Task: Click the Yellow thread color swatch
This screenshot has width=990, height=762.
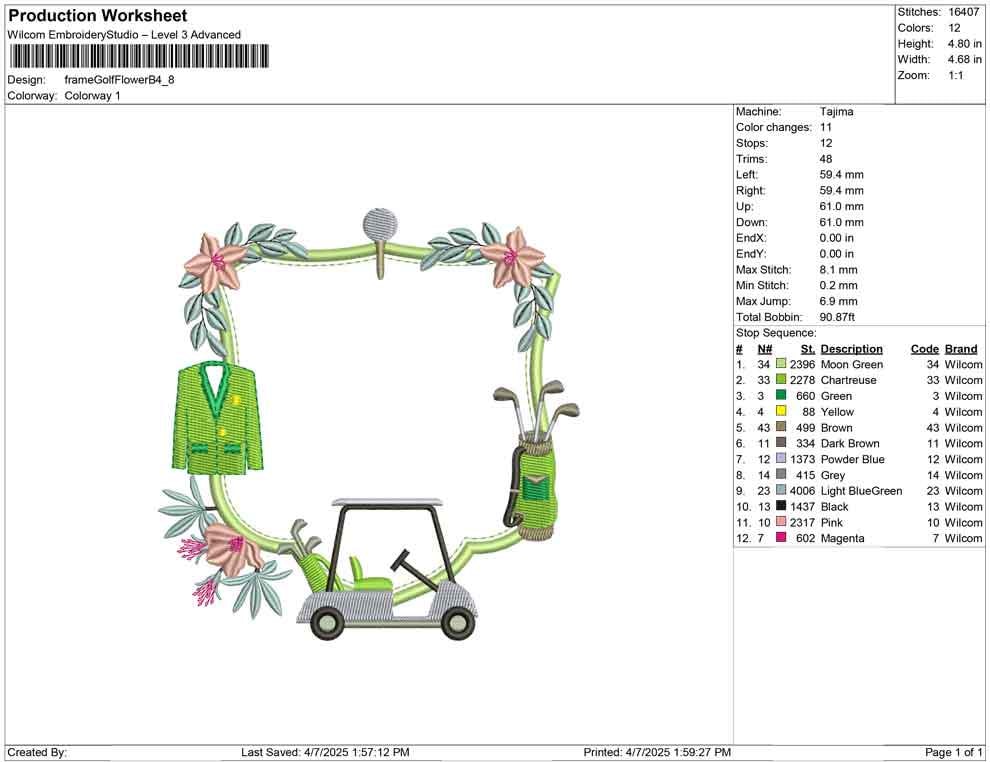Action: [781, 412]
